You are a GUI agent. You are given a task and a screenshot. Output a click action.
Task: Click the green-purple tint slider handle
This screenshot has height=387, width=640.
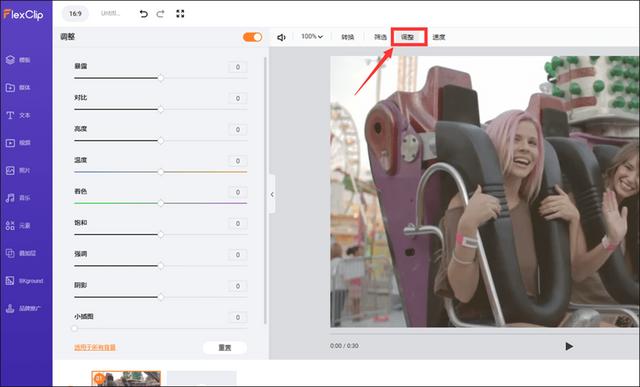pos(161,203)
